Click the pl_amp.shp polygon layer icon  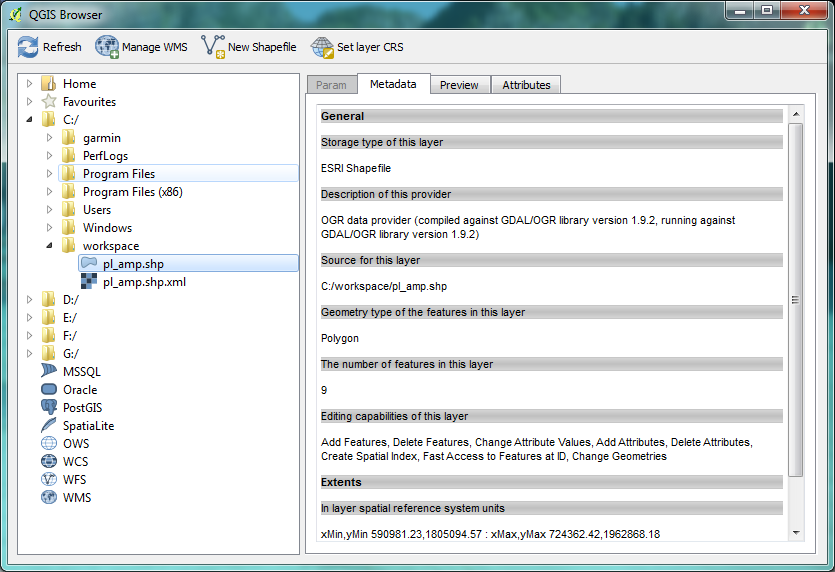coord(89,263)
